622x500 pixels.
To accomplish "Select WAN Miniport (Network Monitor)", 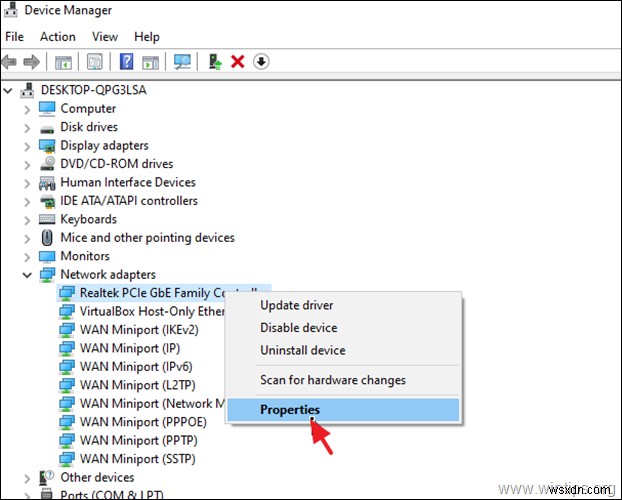I will (x=152, y=404).
